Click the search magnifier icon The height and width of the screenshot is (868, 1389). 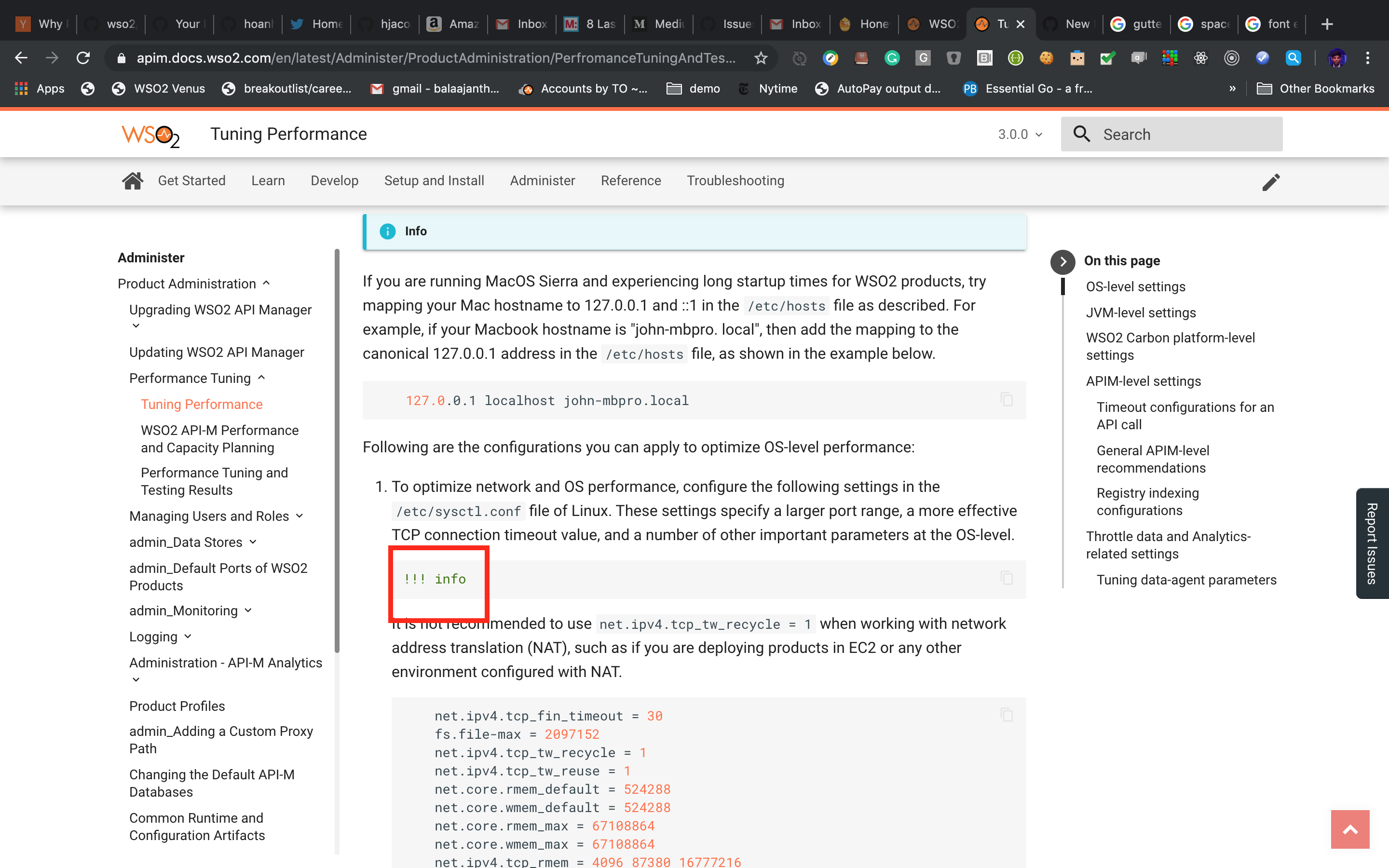tap(1082, 134)
